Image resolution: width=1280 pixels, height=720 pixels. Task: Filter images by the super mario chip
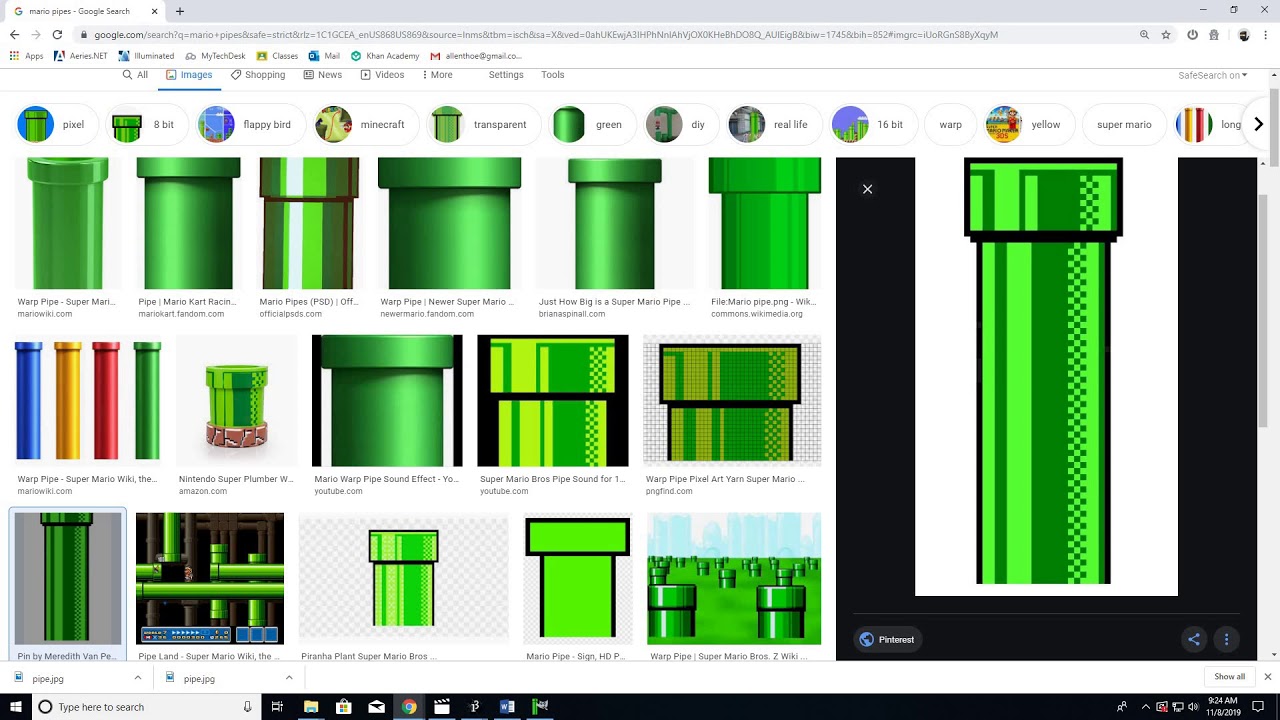pos(1124,125)
